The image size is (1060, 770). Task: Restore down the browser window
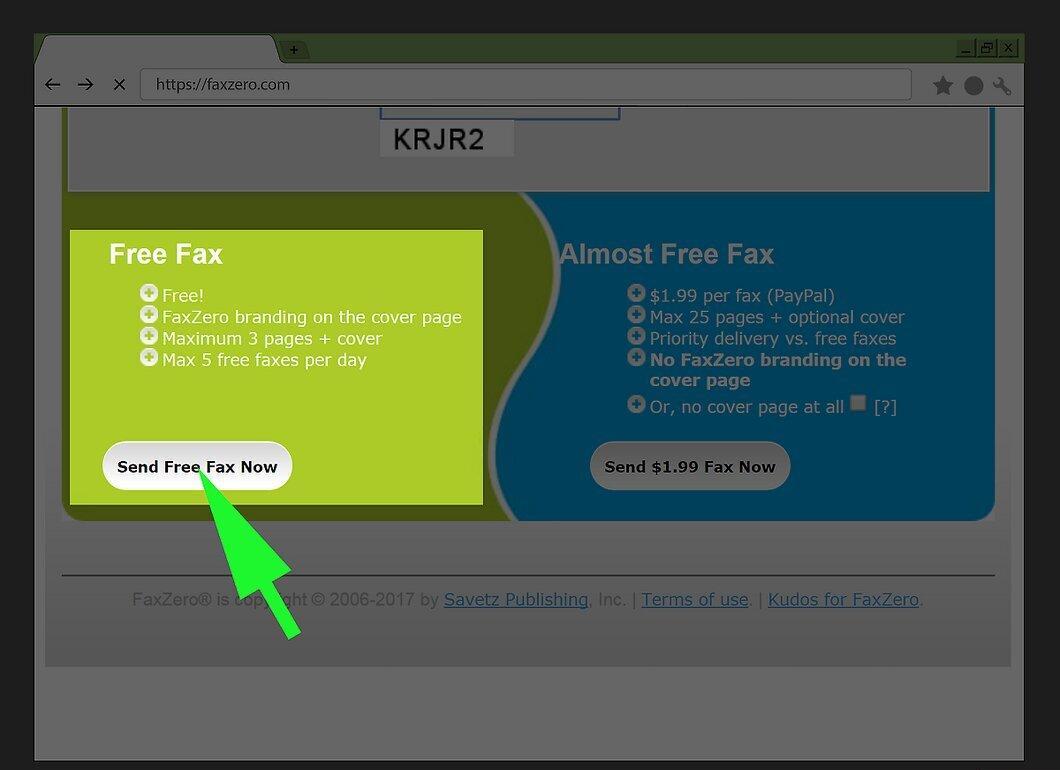coord(987,48)
